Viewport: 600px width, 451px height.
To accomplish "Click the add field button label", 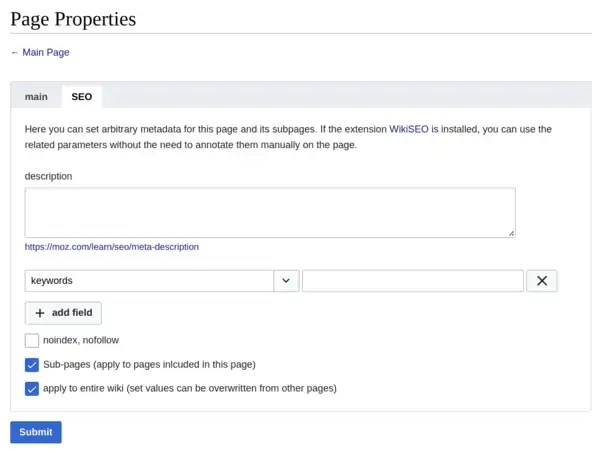I will click(72, 313).
